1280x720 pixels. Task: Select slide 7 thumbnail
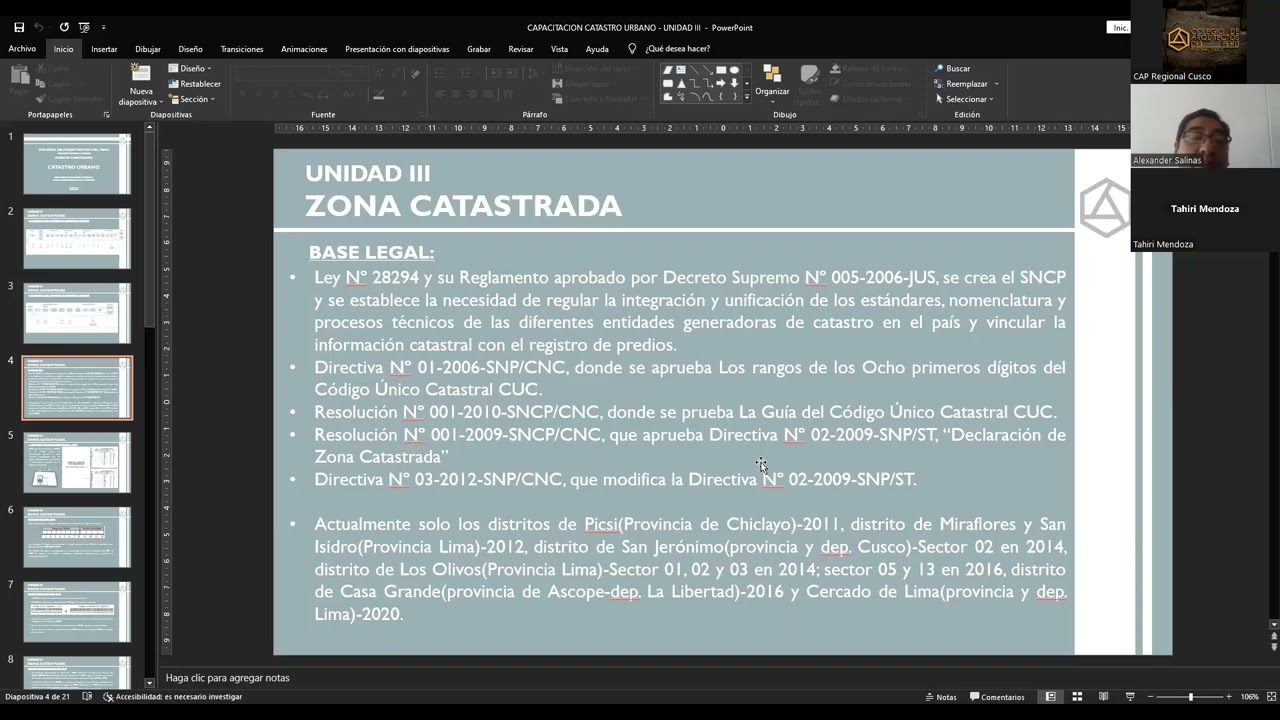(x=77, y=611)
